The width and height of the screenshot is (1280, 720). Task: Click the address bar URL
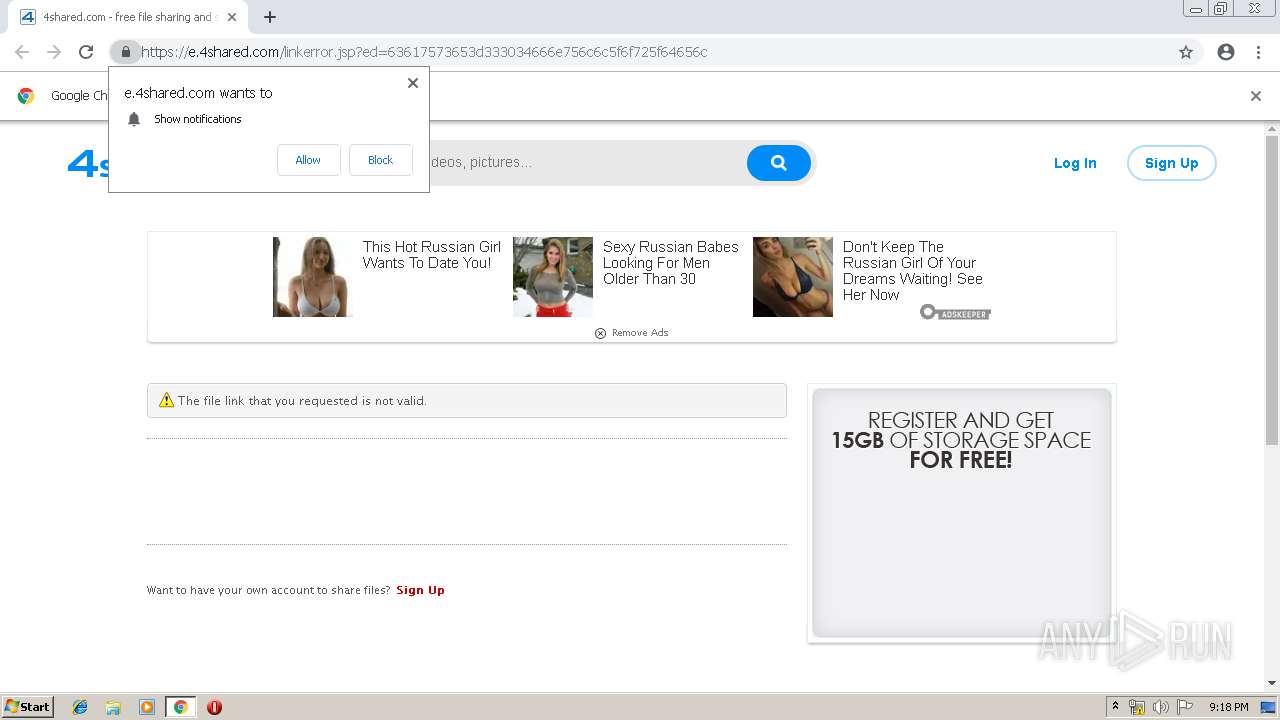pyautogui.click(x=424, y=52)
